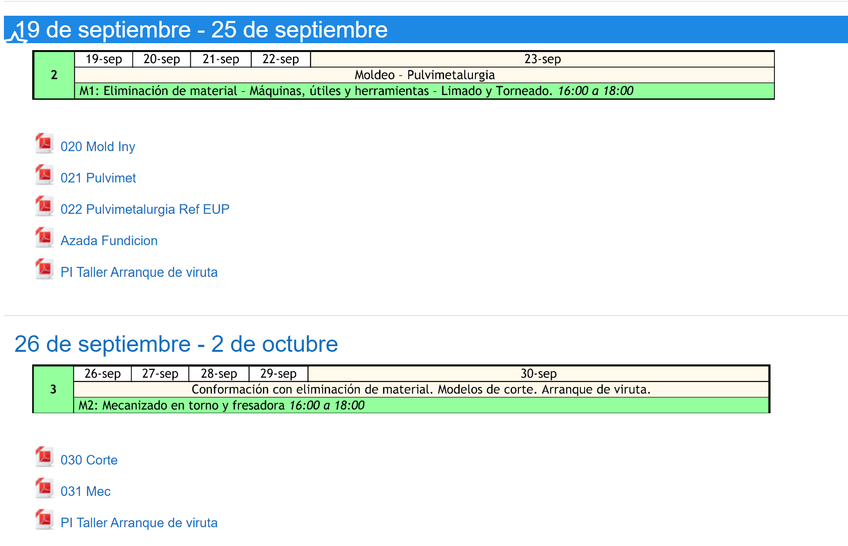Open the Azada Fundicion file

coord(109,241)
